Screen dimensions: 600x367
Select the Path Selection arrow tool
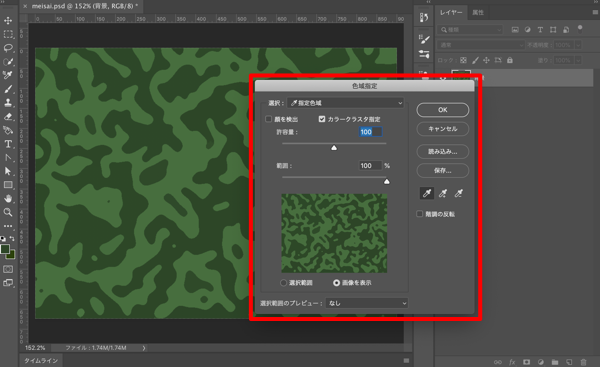point(8,171)
